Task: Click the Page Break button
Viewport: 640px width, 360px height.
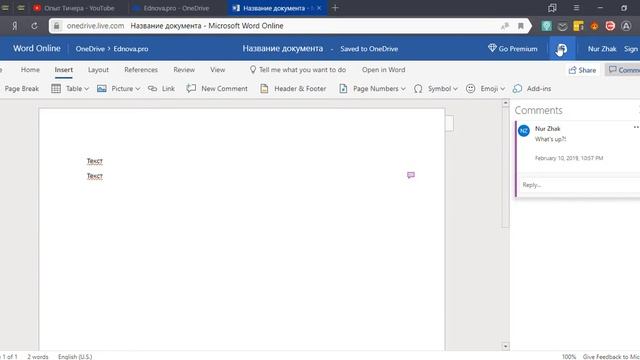Action: 21,89
